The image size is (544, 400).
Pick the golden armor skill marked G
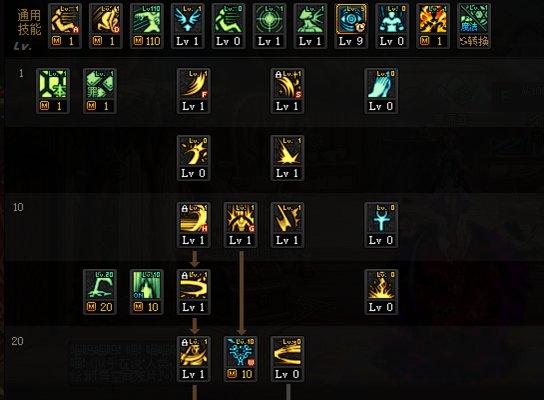240,218
